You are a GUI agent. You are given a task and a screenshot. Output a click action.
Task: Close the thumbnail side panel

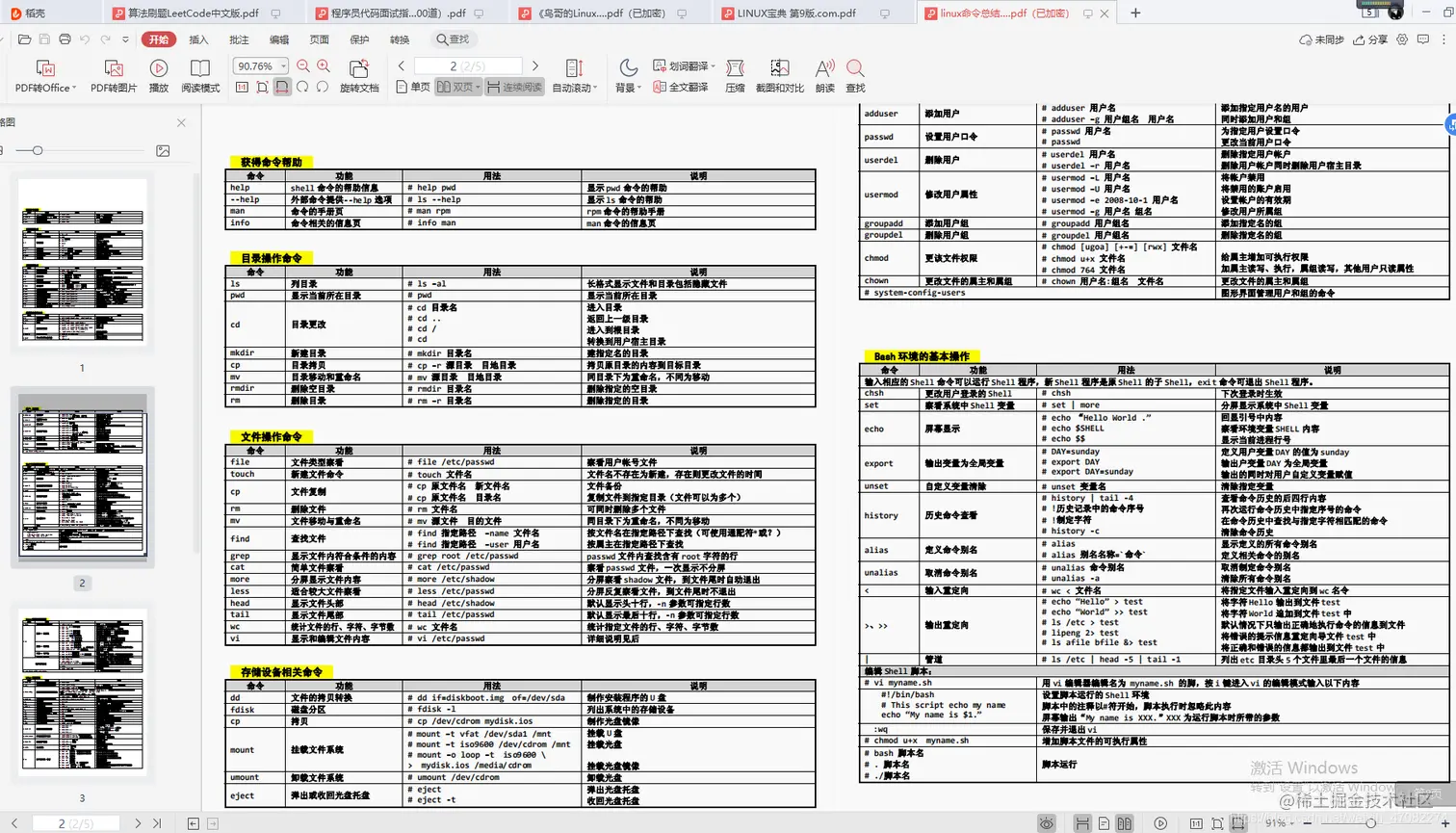[181, 122]
